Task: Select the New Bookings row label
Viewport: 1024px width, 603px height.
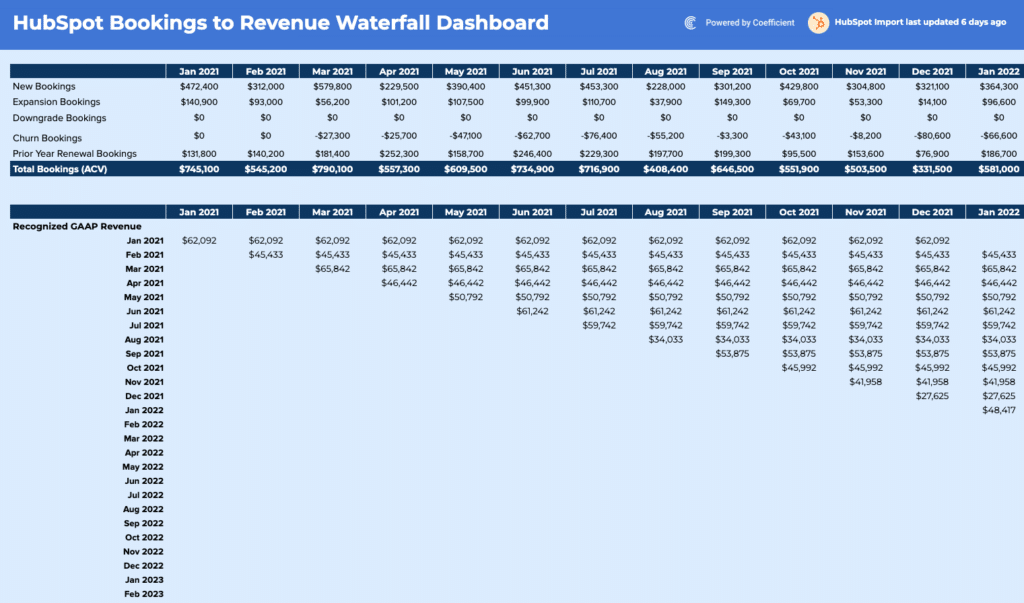Action: click(x=44, y=86)
